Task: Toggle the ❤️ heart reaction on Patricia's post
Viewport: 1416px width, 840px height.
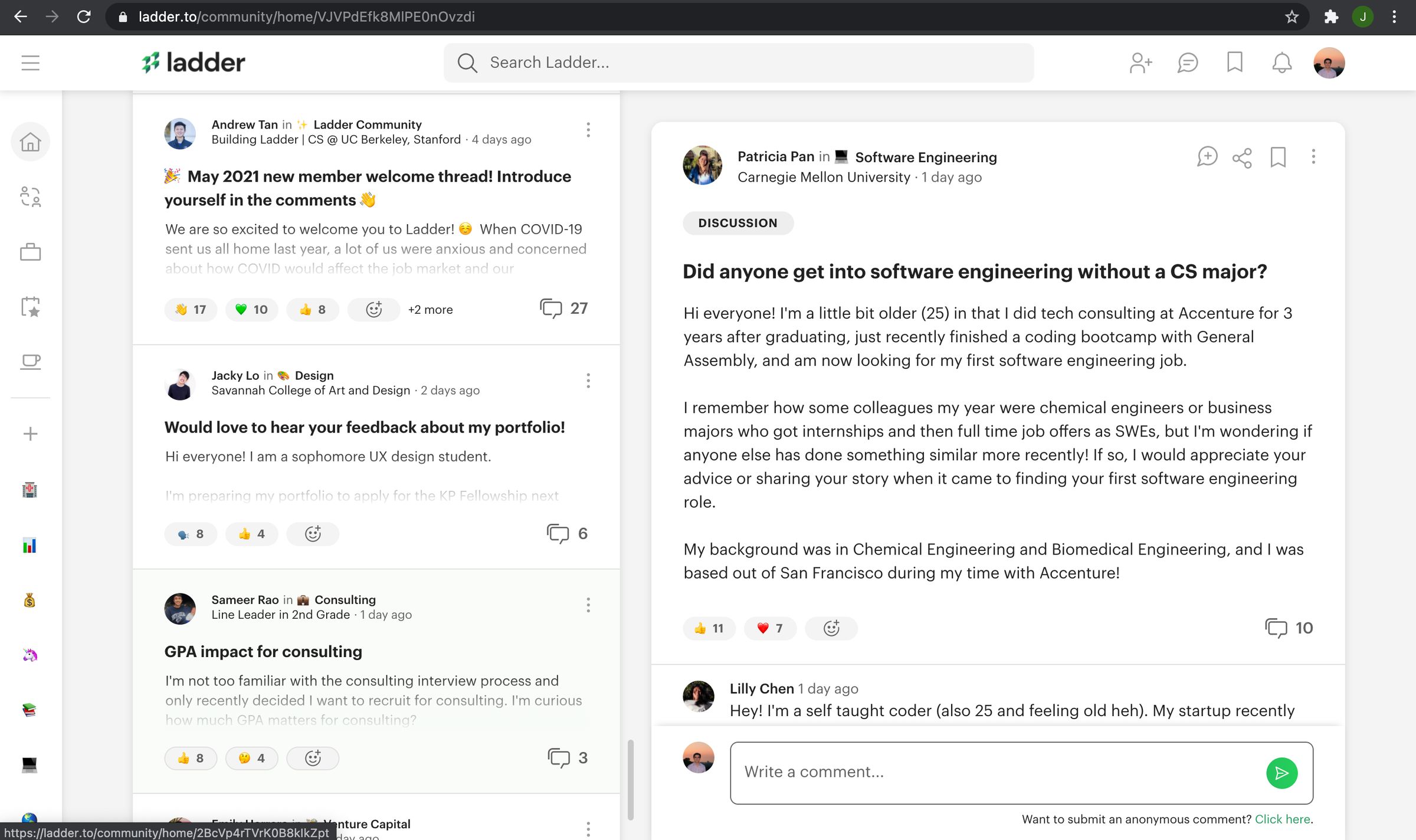Action: (769, 628)
